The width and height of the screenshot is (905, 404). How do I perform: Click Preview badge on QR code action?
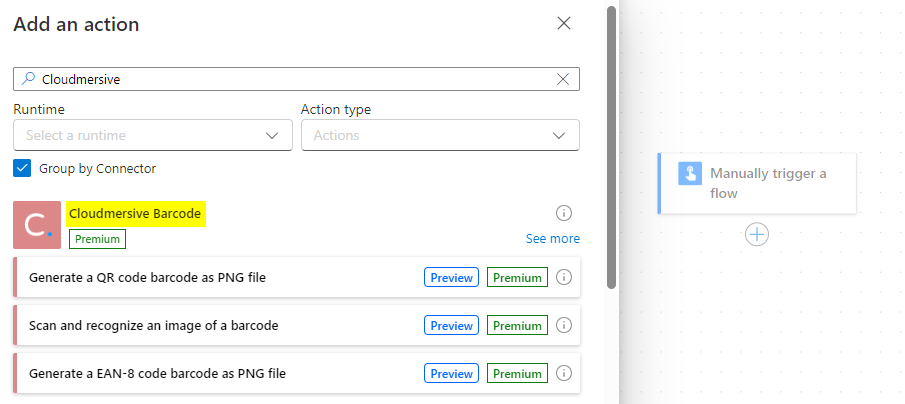click(451, 278)
